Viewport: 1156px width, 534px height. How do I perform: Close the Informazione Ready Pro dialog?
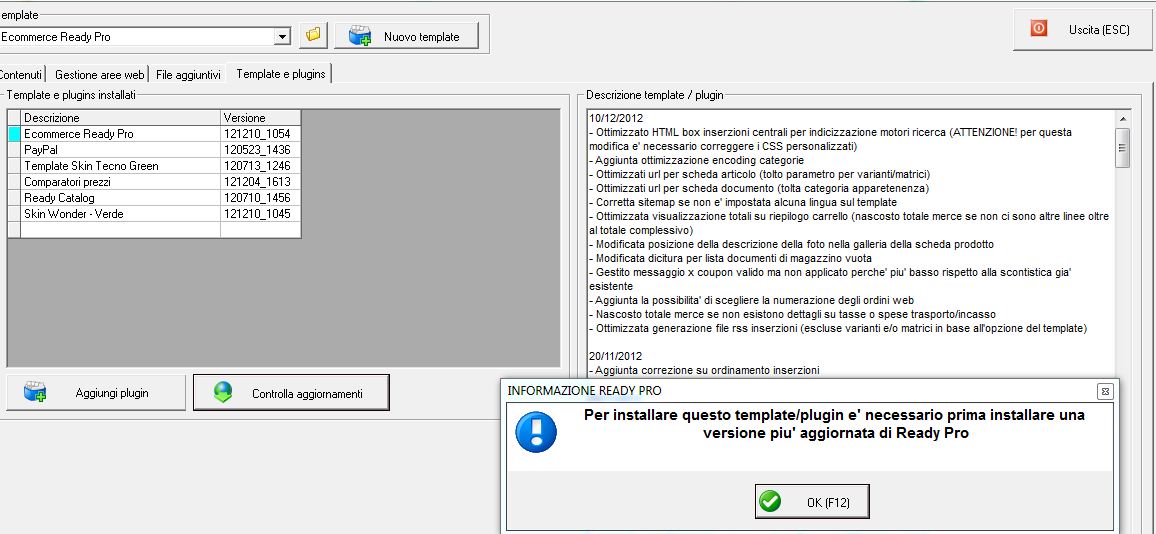[x=1104, y=391]
